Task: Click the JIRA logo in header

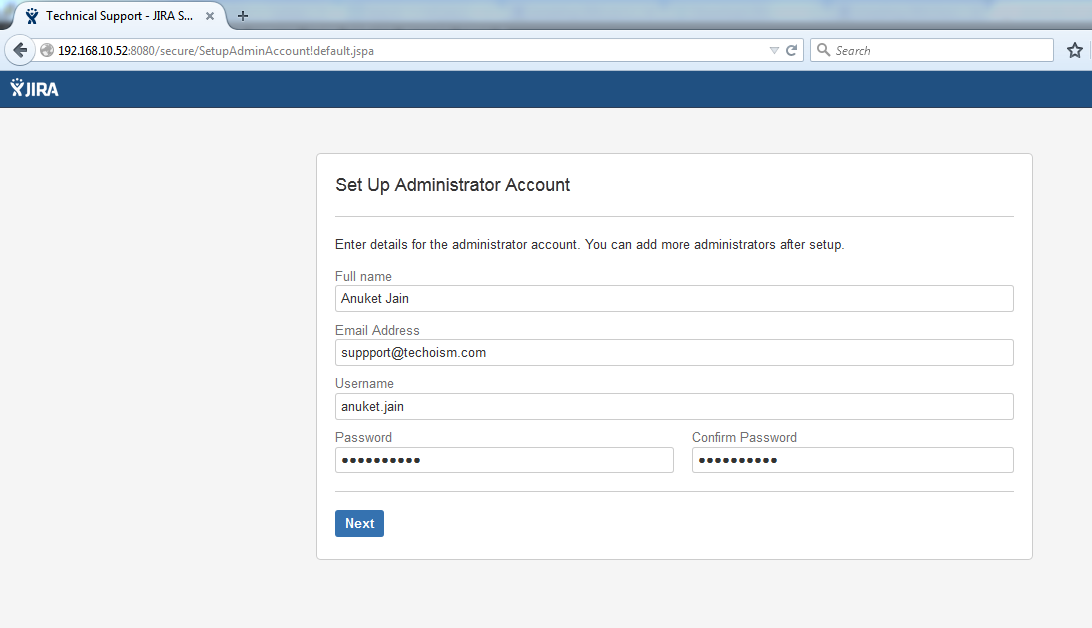Action: tap(35, 88)
